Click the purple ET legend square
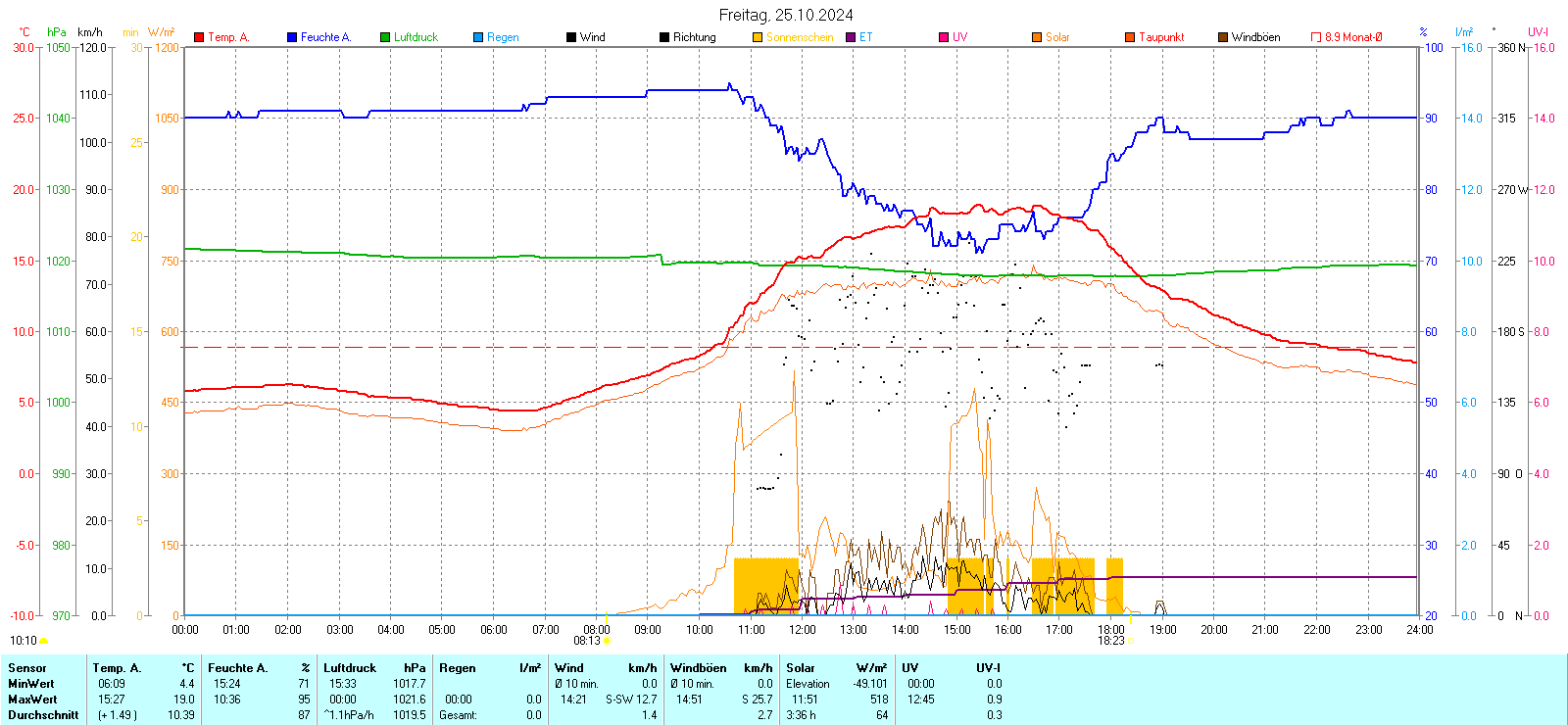The width and height of the screenshot is (1568, 725). tap(851, 37)
